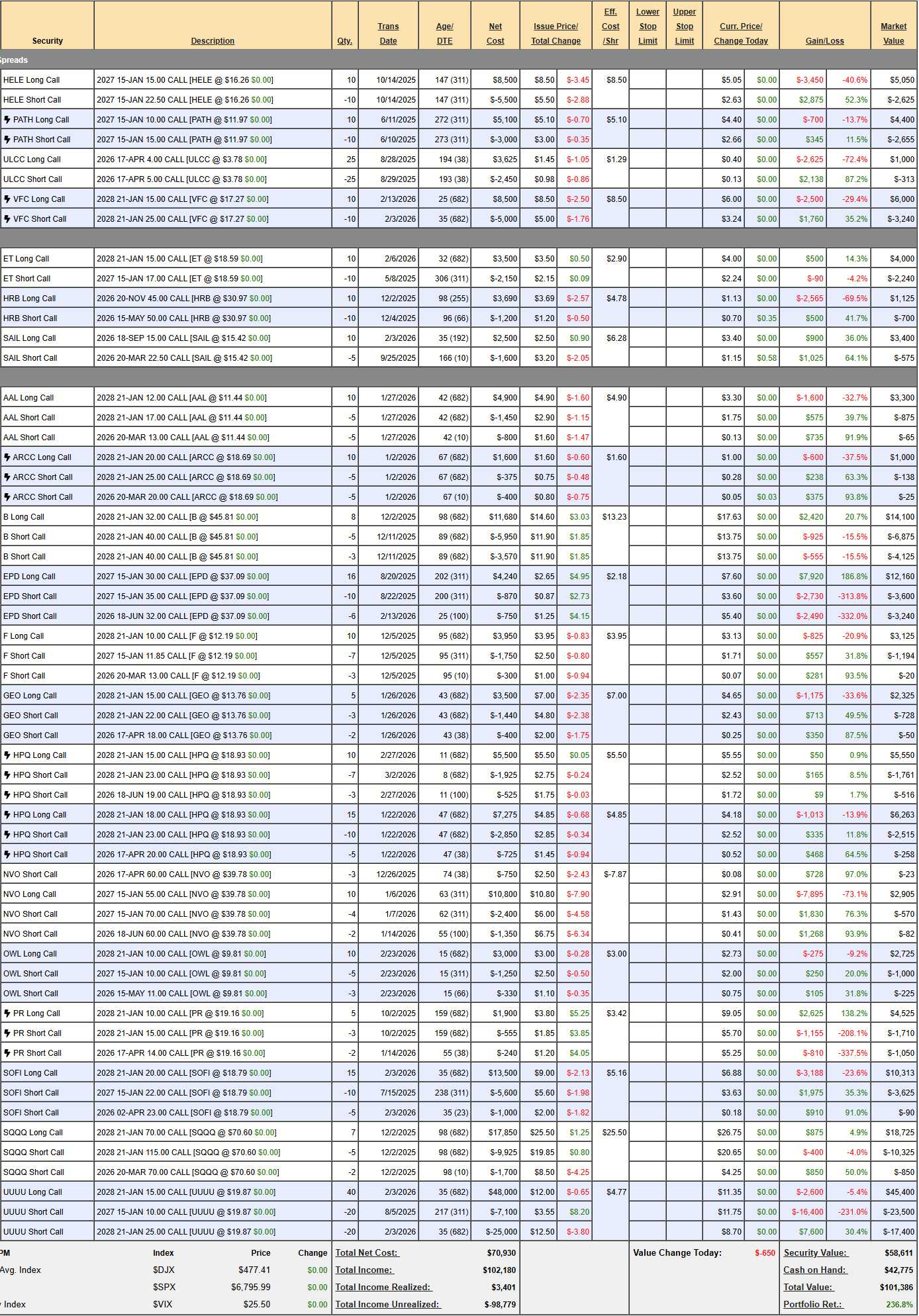The height and width of the screenshot is (1316, 919).
Task: Click bolt icon on PR Short Call 14.00 row
Action: click(x=7, y=1053)
